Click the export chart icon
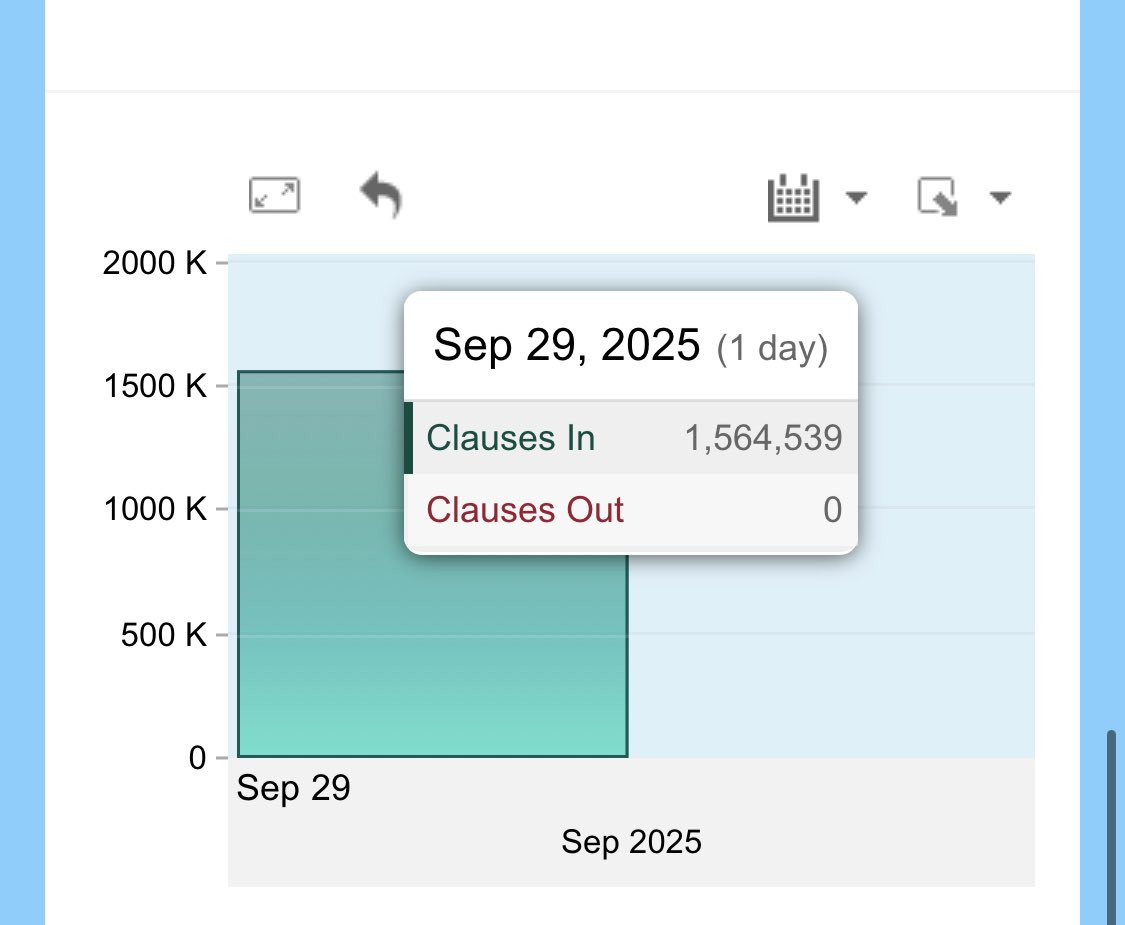Image resolution: width=1125 pixels, height=925 pixels. coord(937,197)
